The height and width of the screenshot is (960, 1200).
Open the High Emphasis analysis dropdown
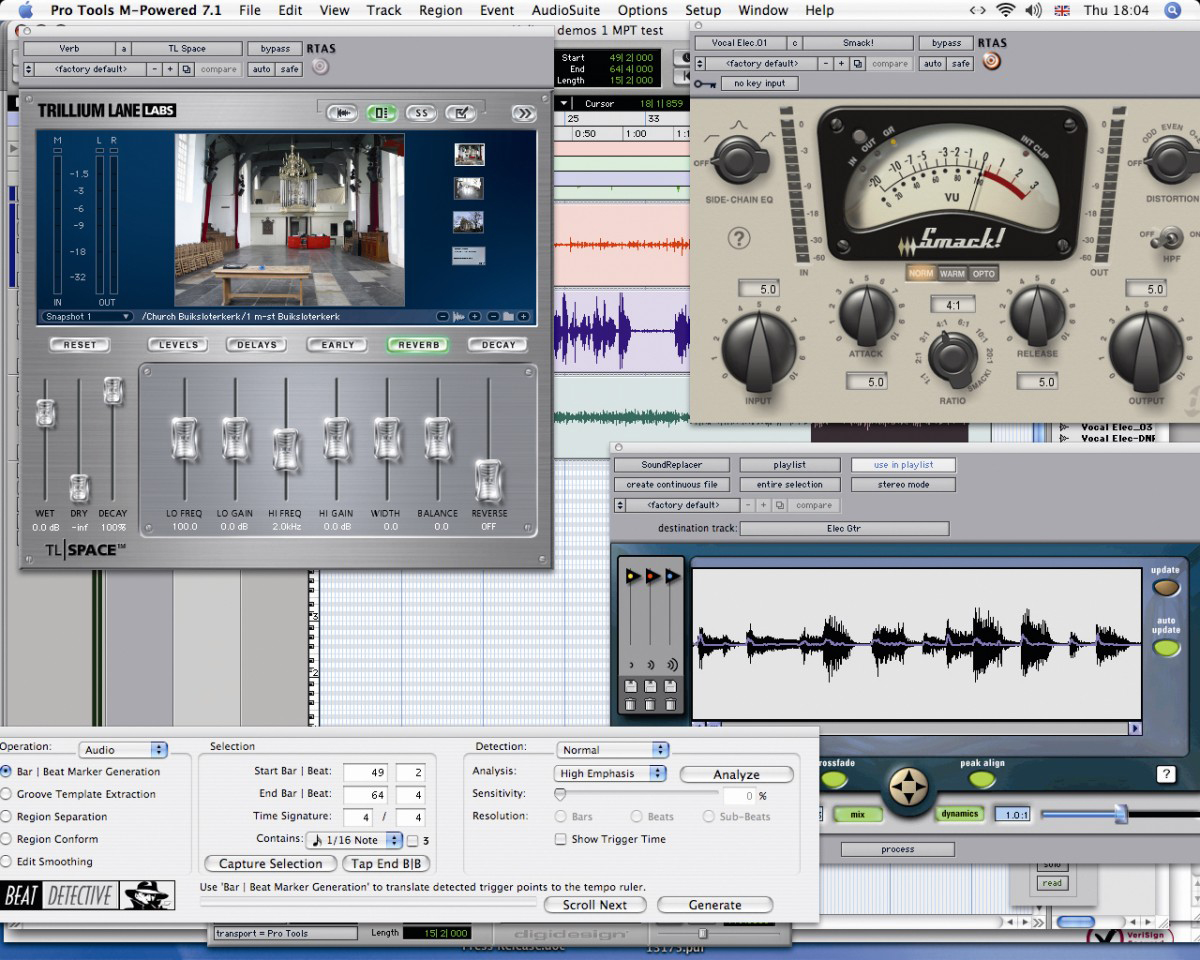(611, 773)
